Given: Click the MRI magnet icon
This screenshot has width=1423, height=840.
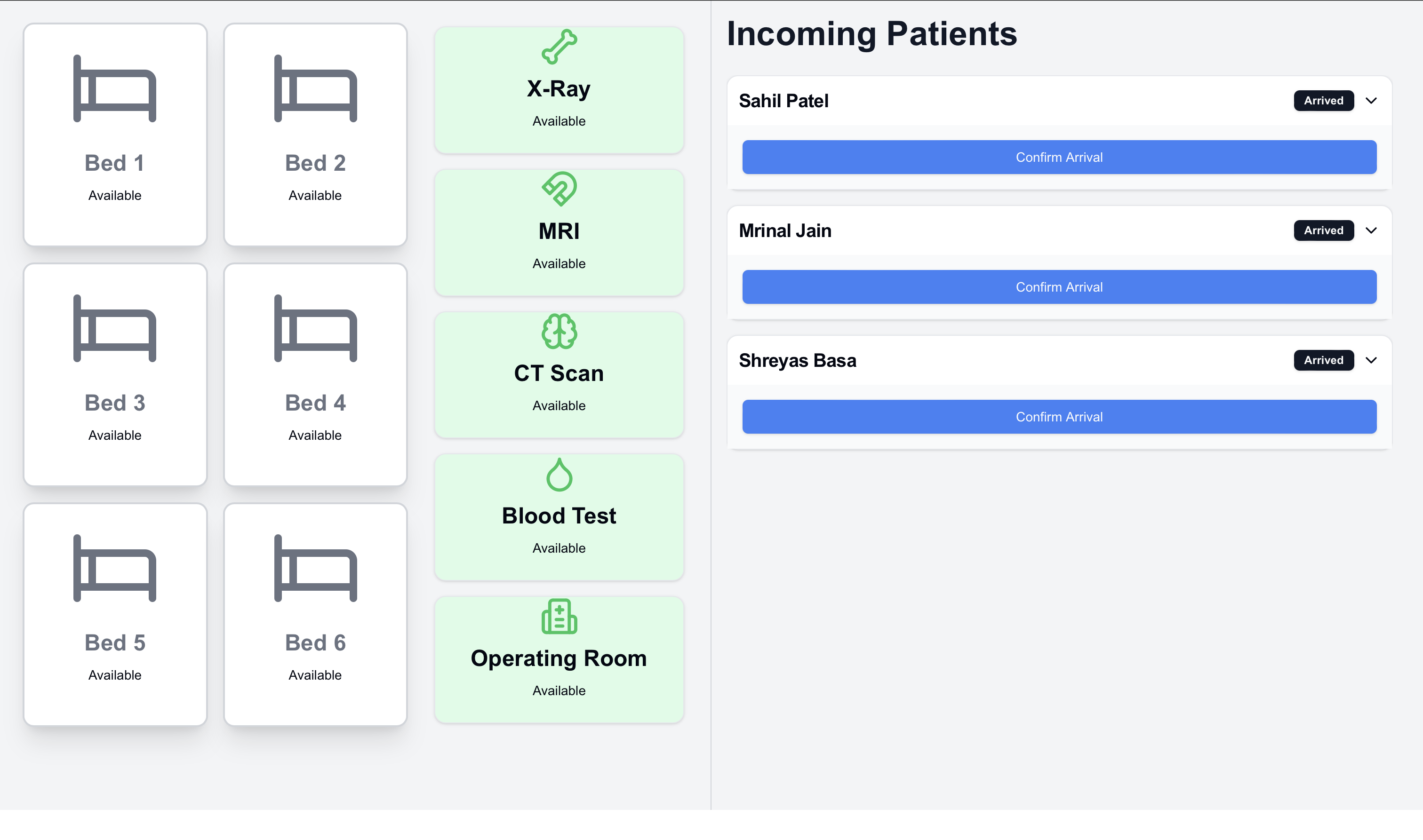Looking at the screenshot, I should tap(559, 189).
